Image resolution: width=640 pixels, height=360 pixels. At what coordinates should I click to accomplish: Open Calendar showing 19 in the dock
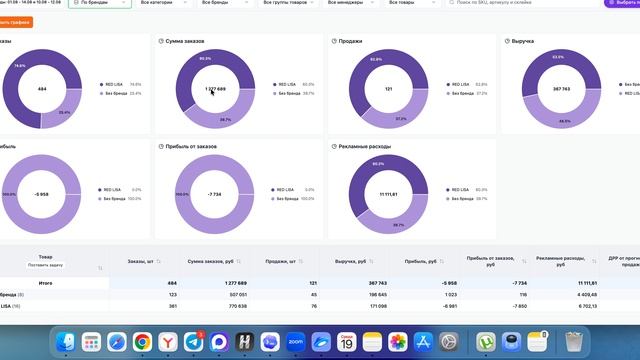pyautogui.click(x=347, y=342)
